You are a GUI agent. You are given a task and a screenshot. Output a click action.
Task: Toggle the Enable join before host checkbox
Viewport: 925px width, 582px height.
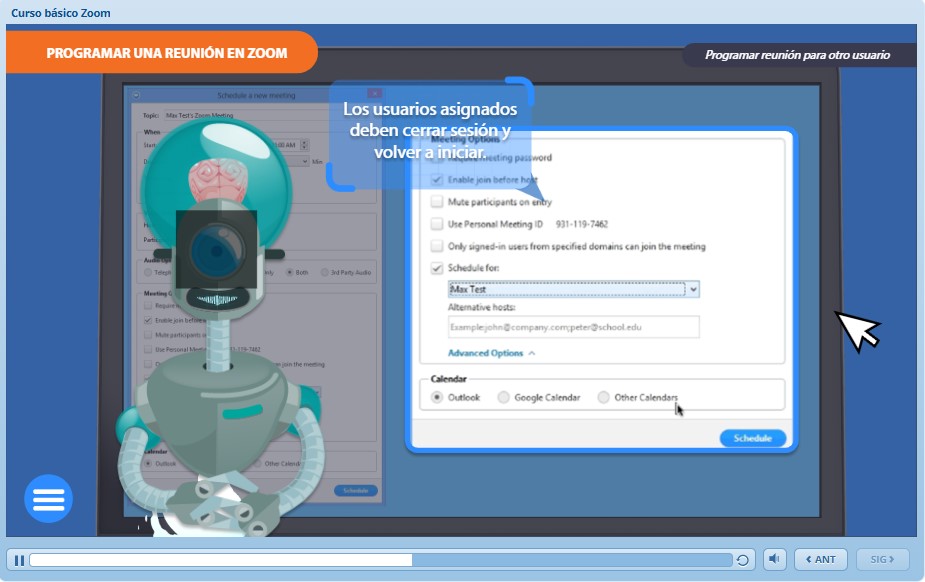437,180
